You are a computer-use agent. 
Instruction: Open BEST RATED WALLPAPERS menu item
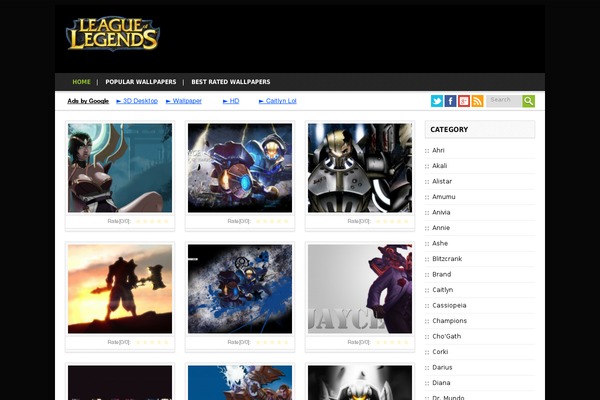pyautogui.click(x=231, y=82)
